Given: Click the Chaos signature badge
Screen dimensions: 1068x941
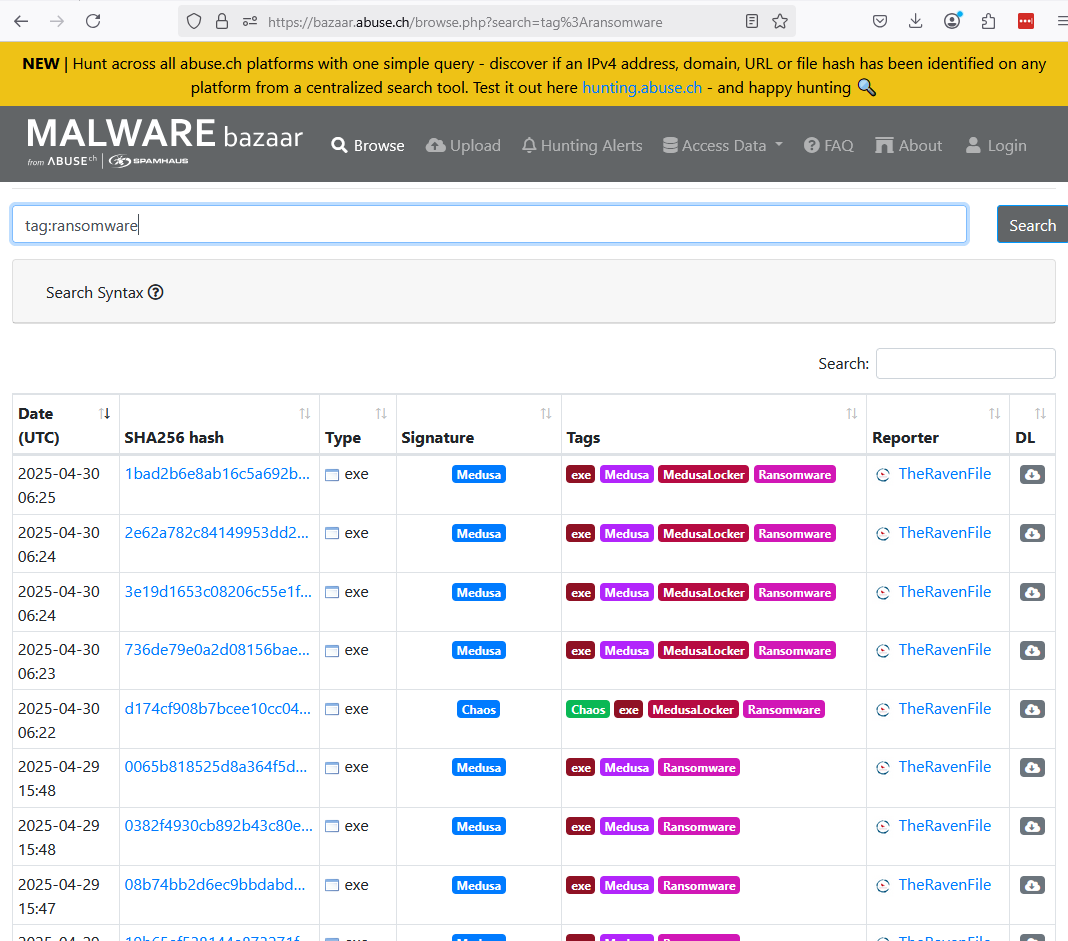Looking at the screenshot, I should coord(479,709).
